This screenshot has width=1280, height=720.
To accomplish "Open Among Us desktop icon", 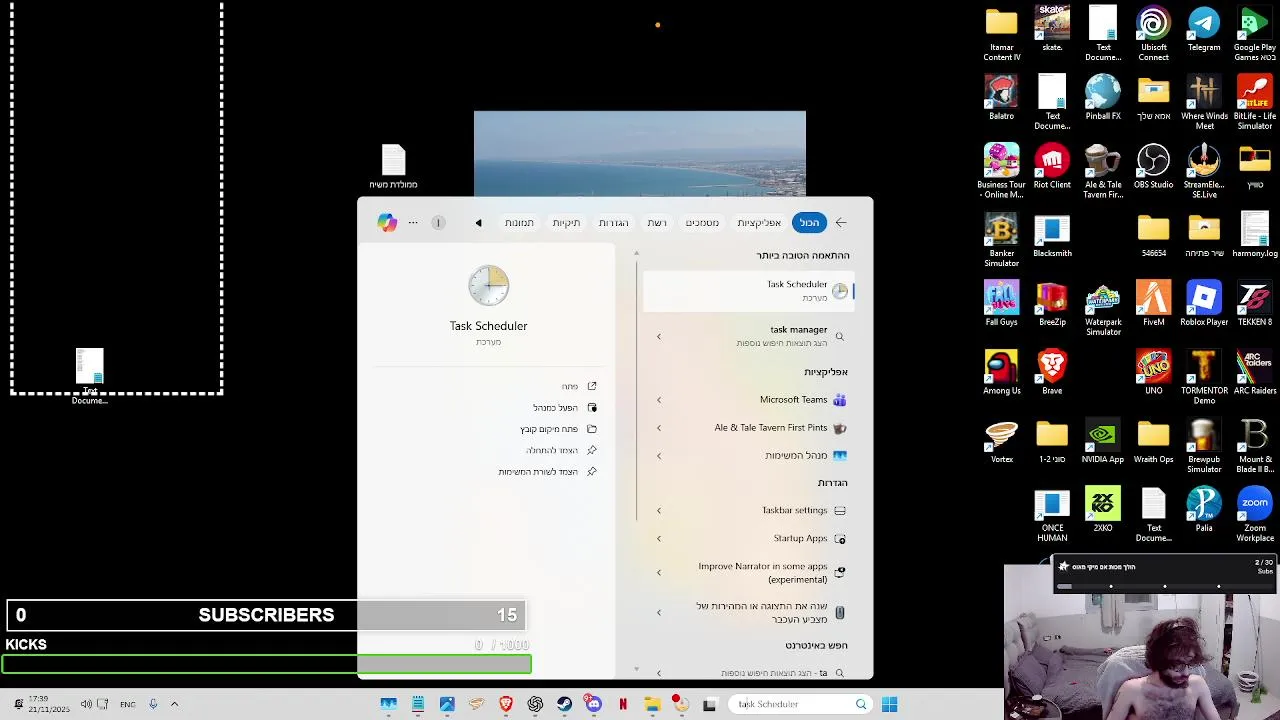I will 1001,372.
